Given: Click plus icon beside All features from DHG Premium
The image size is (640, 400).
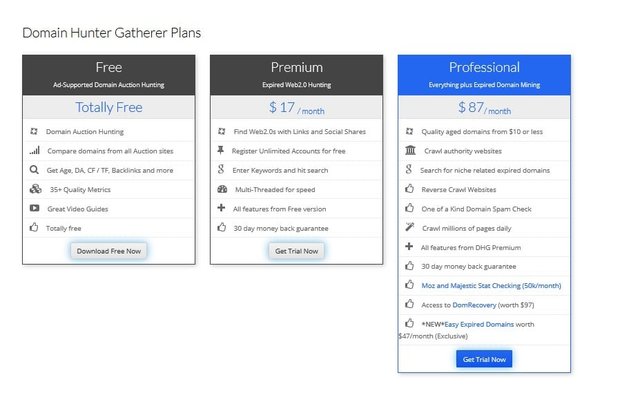Looking at the screenshot, I should [409, 247].
